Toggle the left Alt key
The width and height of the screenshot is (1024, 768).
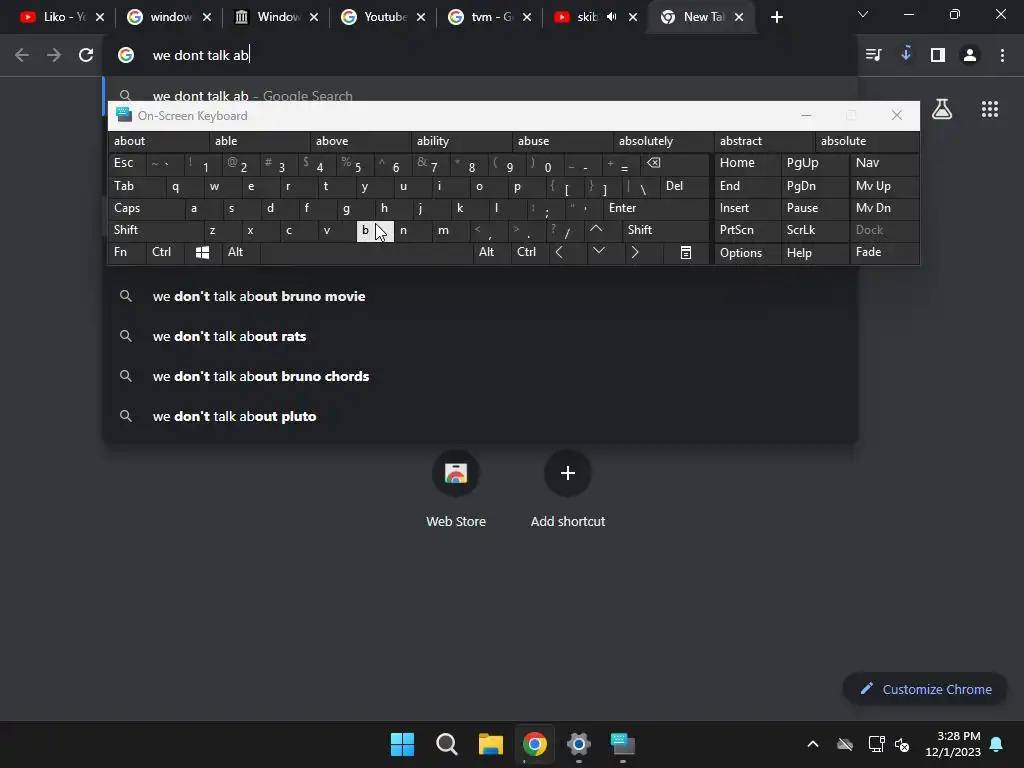point(240,252)
